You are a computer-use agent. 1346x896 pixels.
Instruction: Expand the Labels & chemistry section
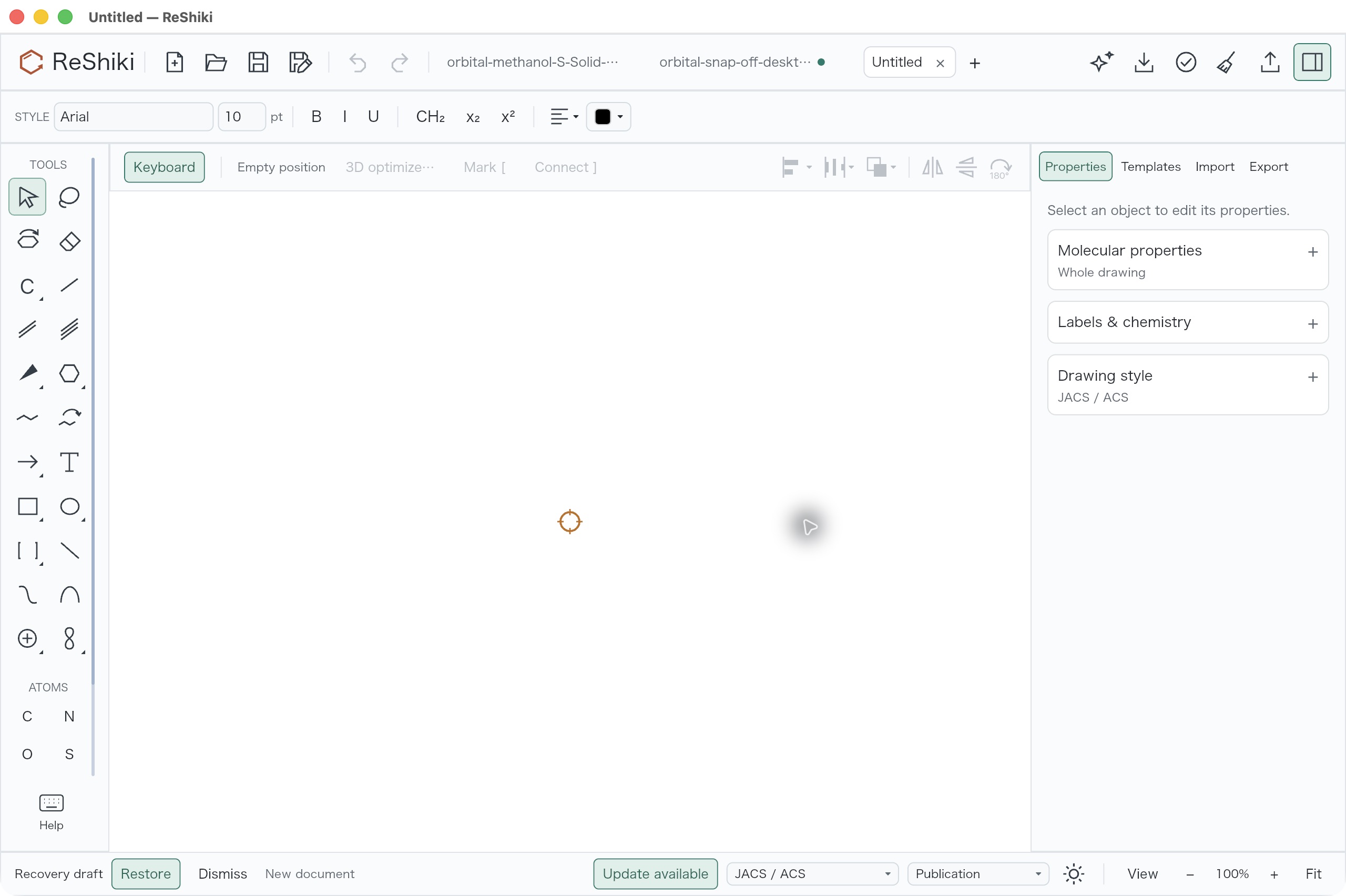1187,322
